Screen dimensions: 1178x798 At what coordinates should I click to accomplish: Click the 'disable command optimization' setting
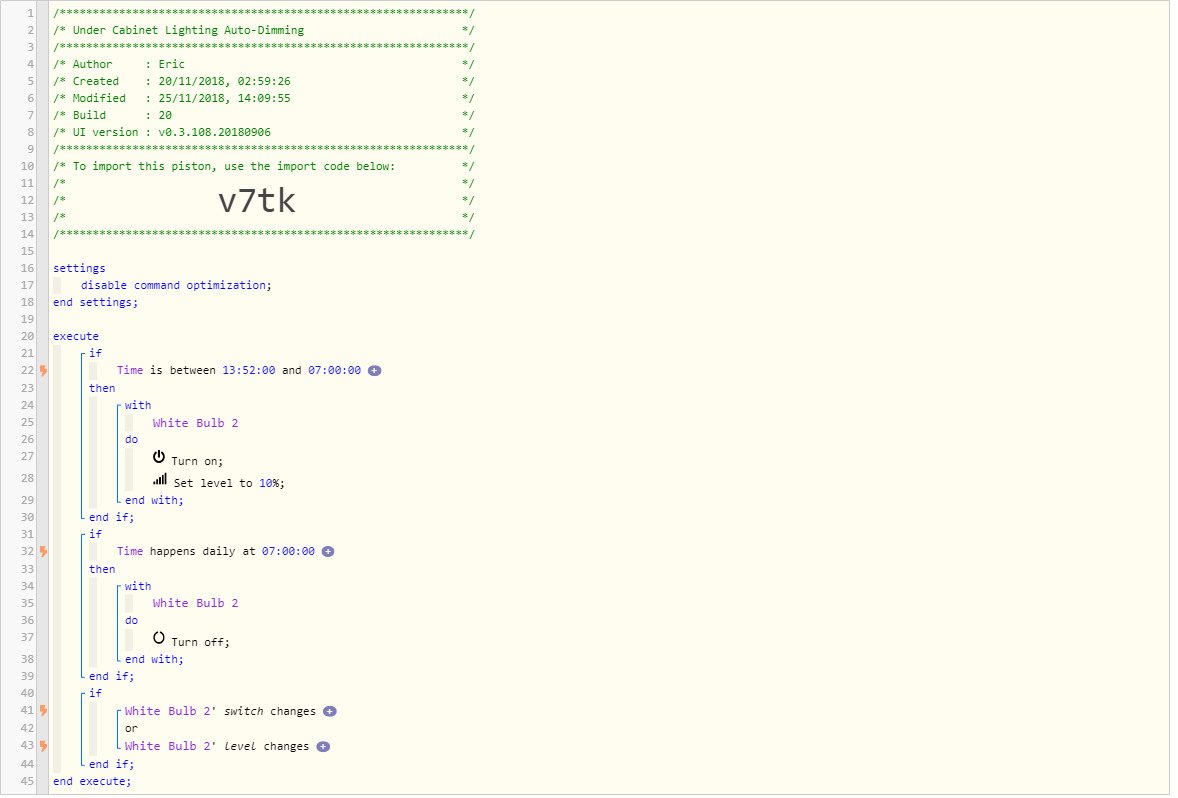coord(176,286)
